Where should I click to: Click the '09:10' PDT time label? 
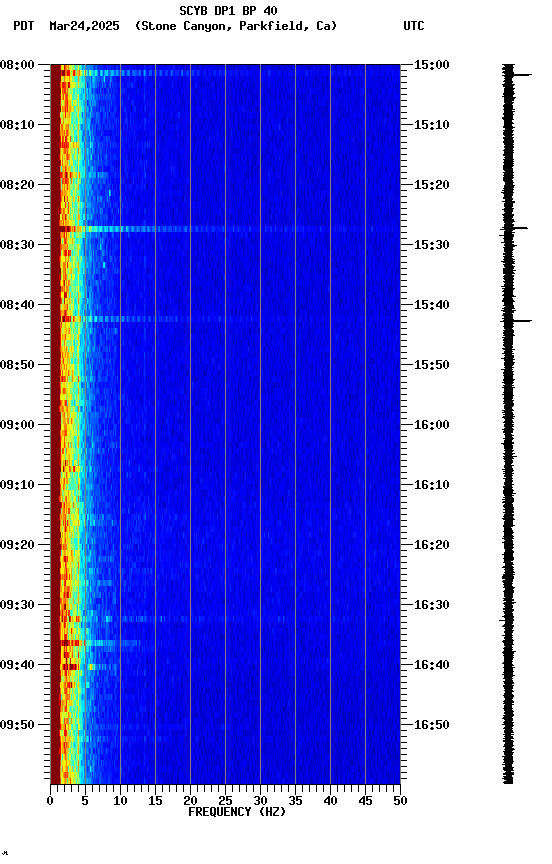pyautogui.click(x=17, y=485)
